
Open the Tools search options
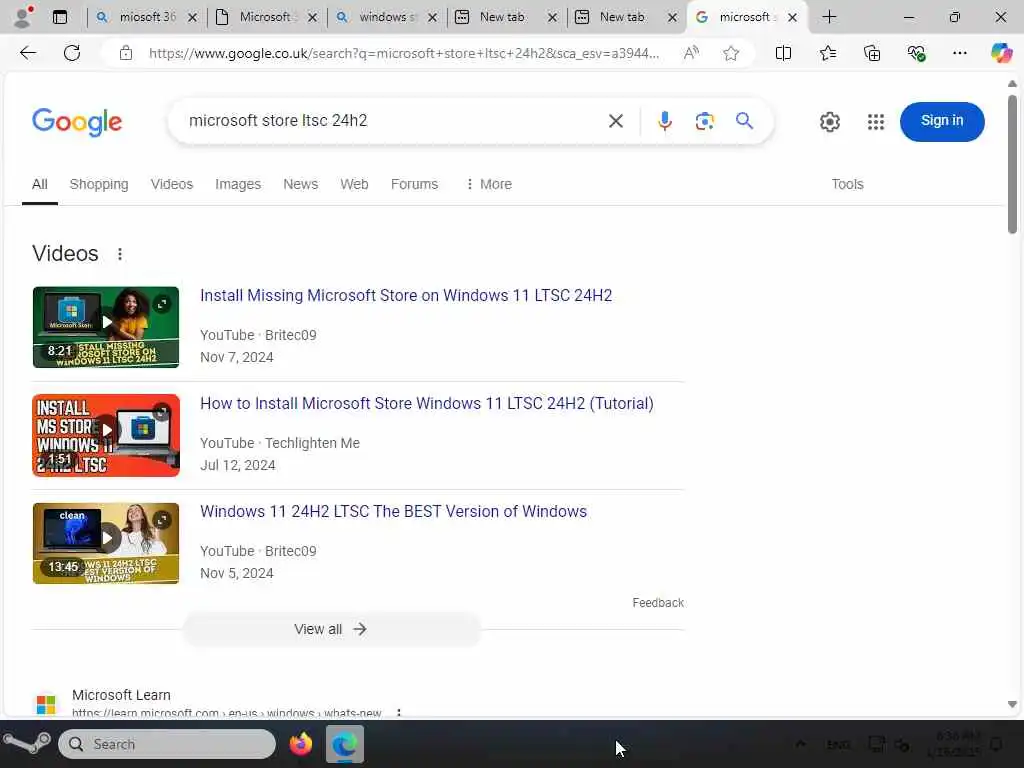click(847, 184)
